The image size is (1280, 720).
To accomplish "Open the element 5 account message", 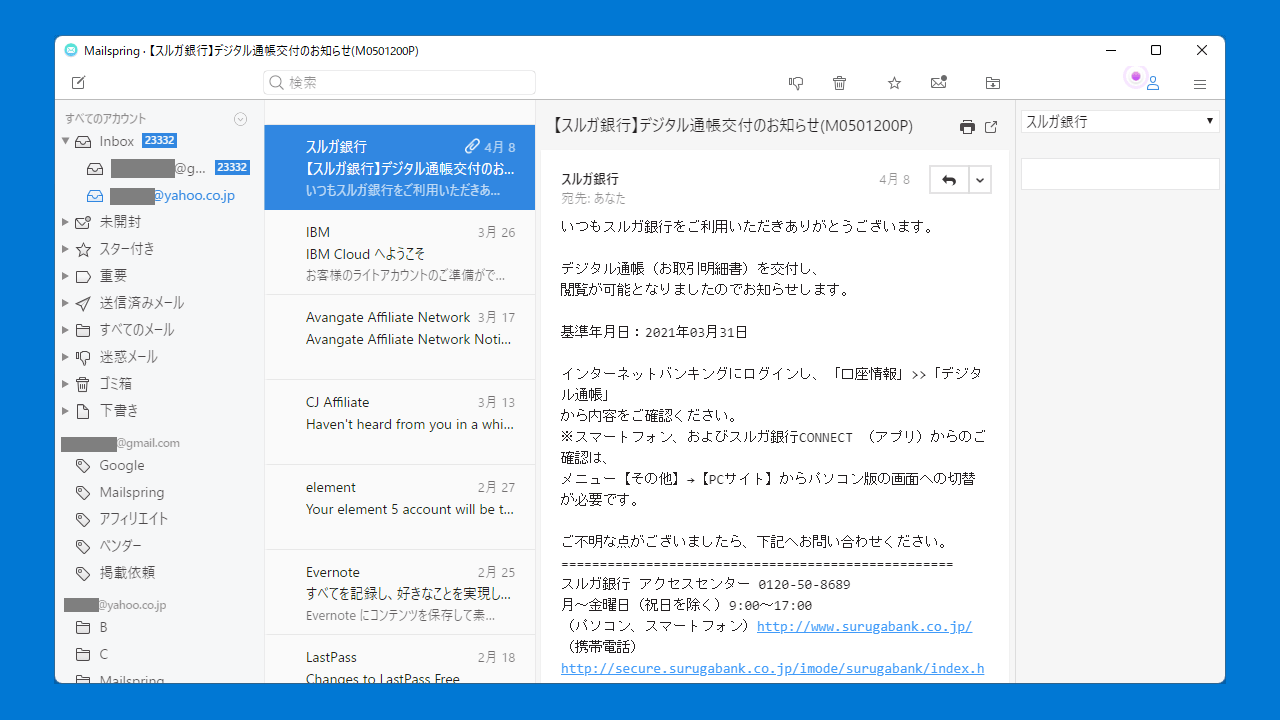I will coord(400,507).
